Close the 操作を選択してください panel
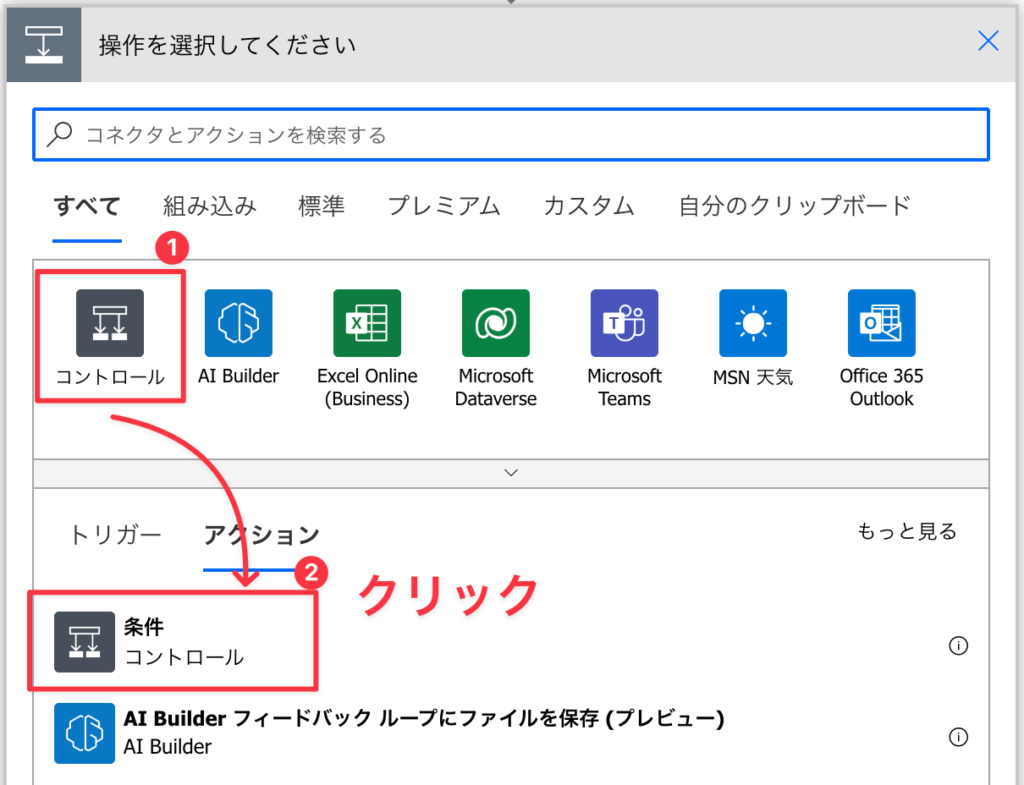 [988, 40]
